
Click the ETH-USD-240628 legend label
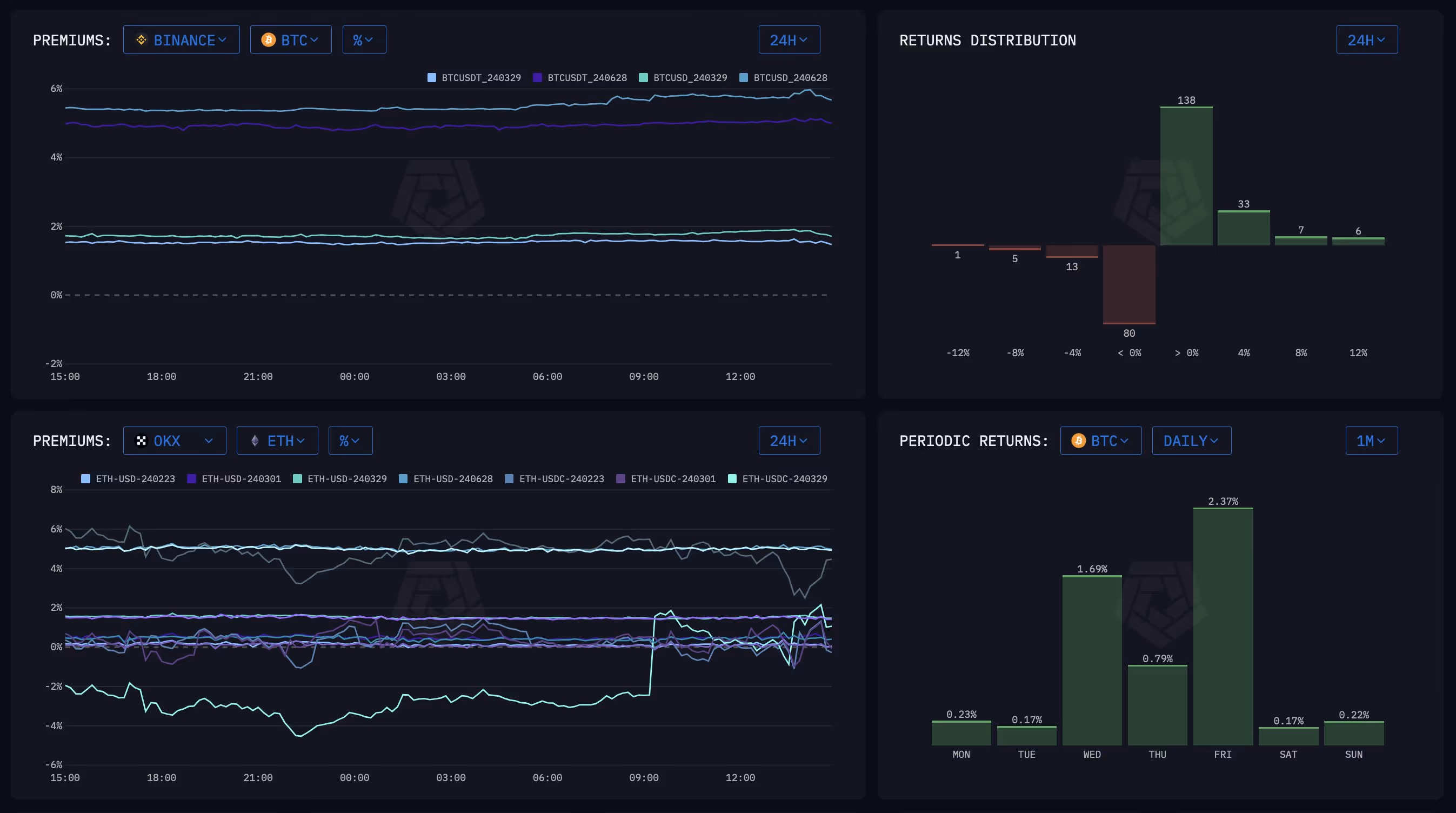(453, 478)
